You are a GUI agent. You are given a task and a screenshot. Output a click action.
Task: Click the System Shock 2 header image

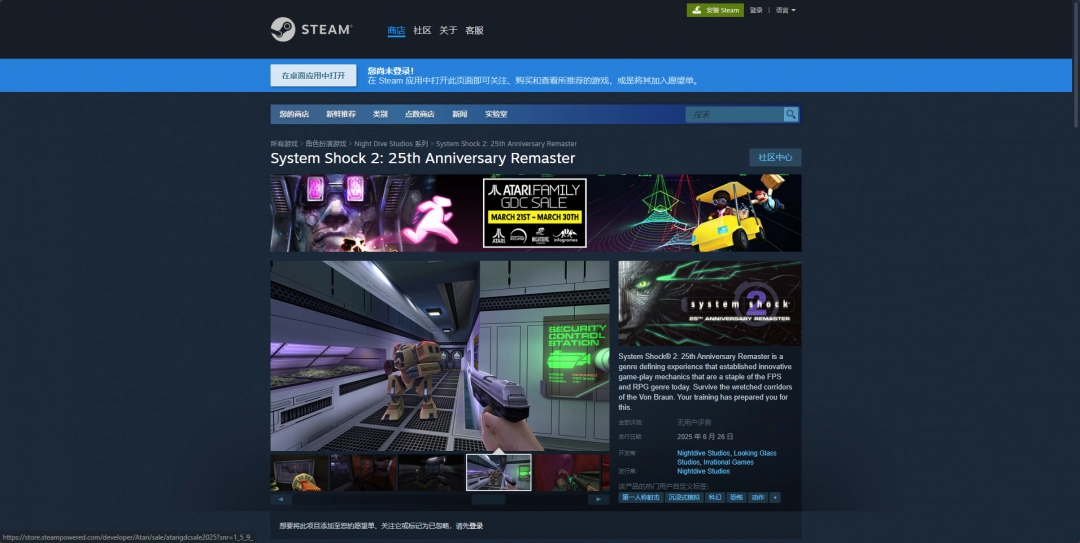point(709,304)
